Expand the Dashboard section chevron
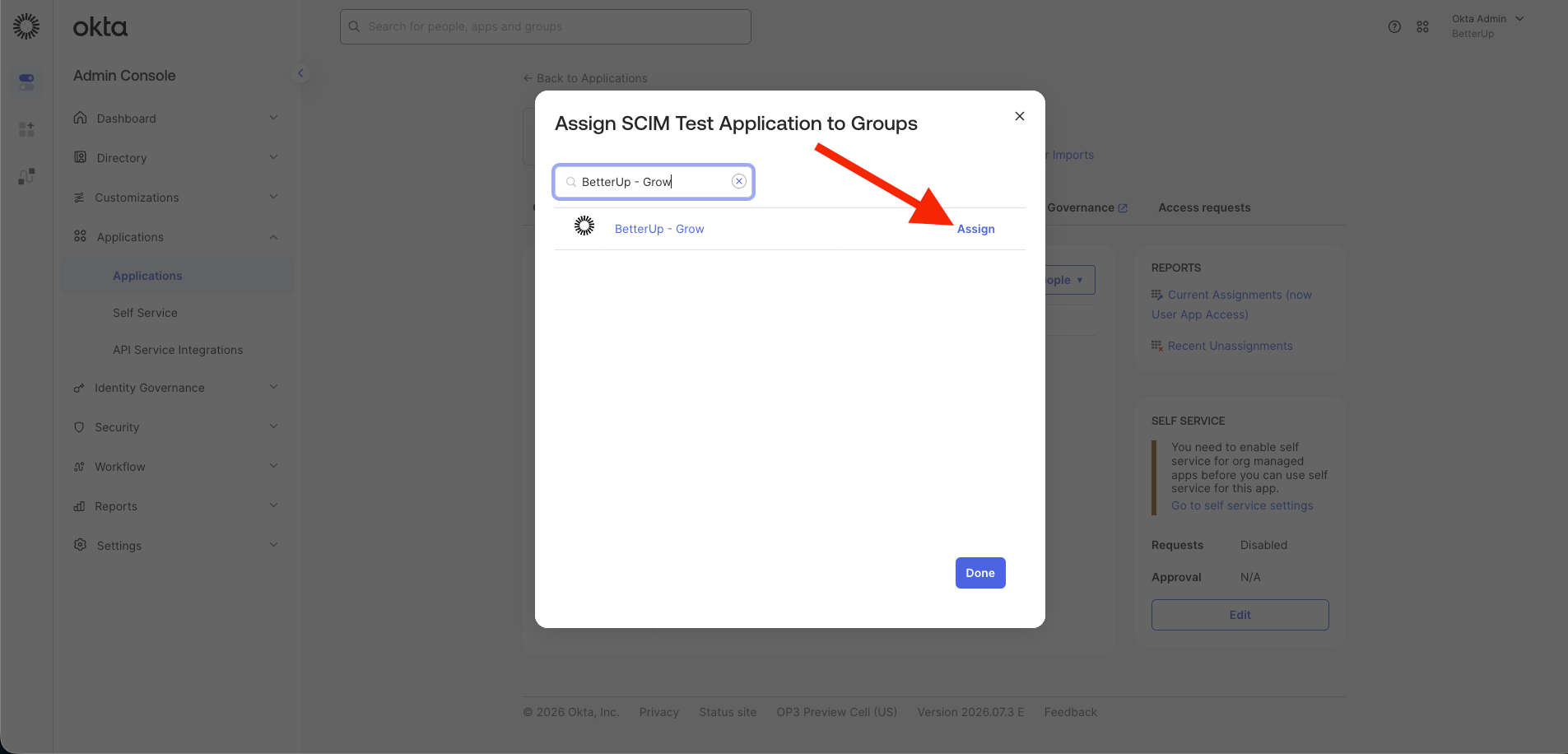 point(273,118)
